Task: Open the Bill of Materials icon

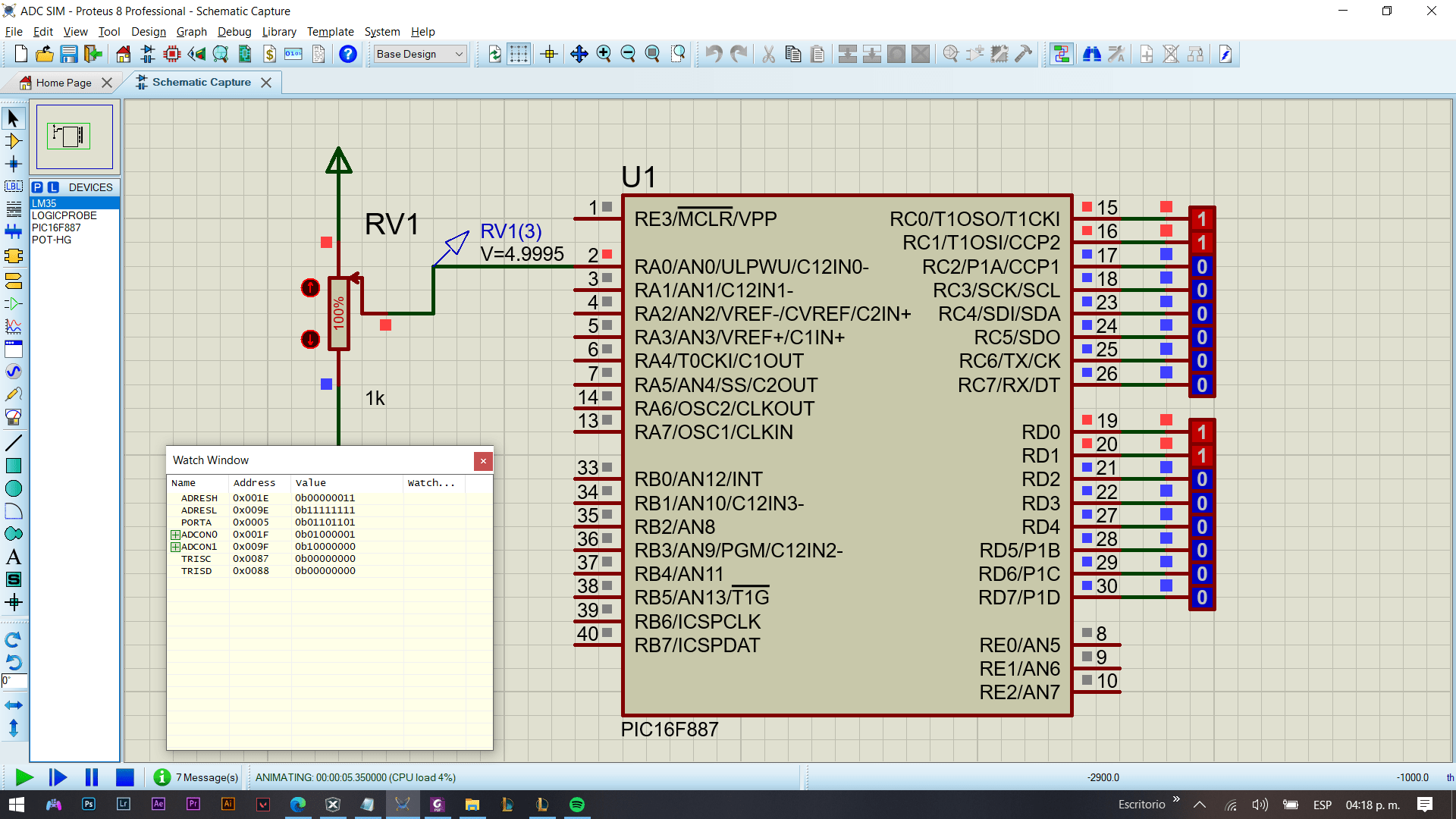Action: [269, 54]
